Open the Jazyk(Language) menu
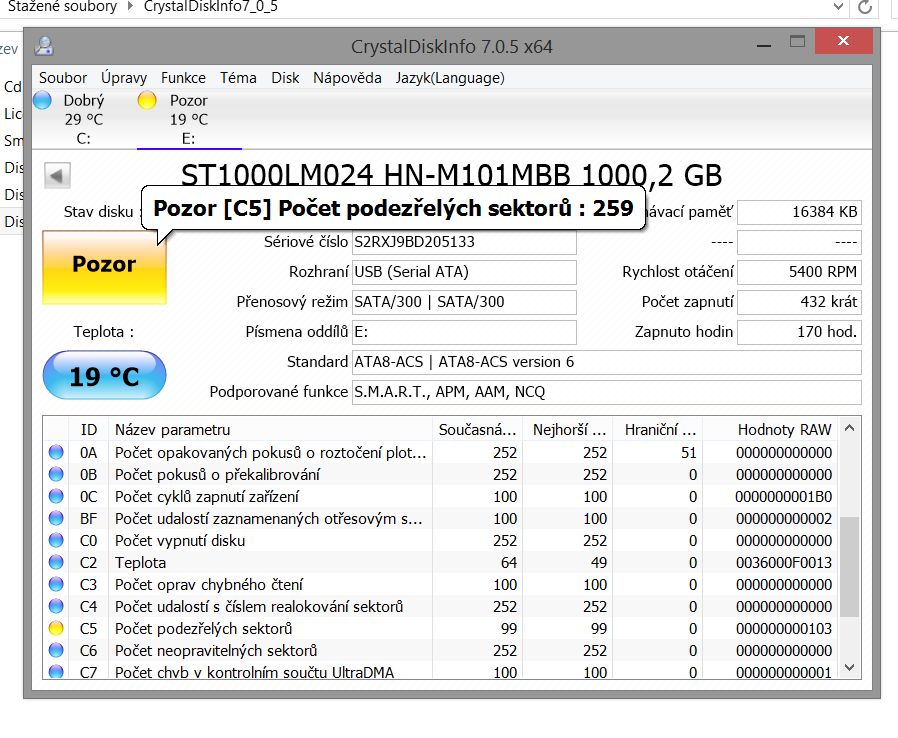 (450, 78)
